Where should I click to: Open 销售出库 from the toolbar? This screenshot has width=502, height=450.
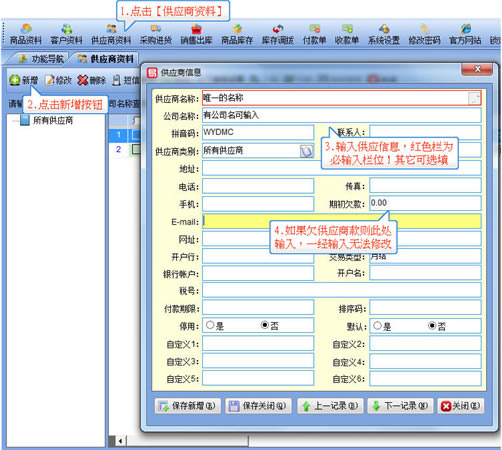tap(196, 34)
